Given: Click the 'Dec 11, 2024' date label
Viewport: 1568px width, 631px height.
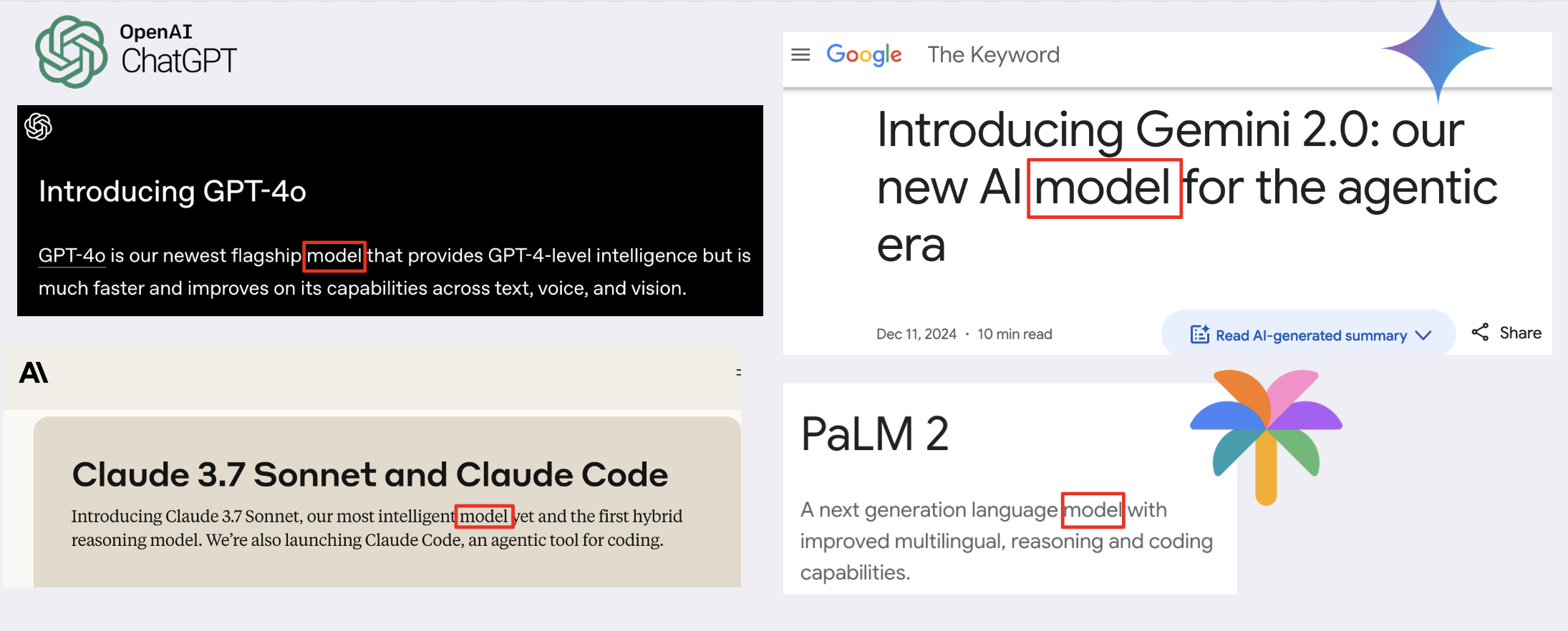Looking at the screenshot, I should coord(916,333).
